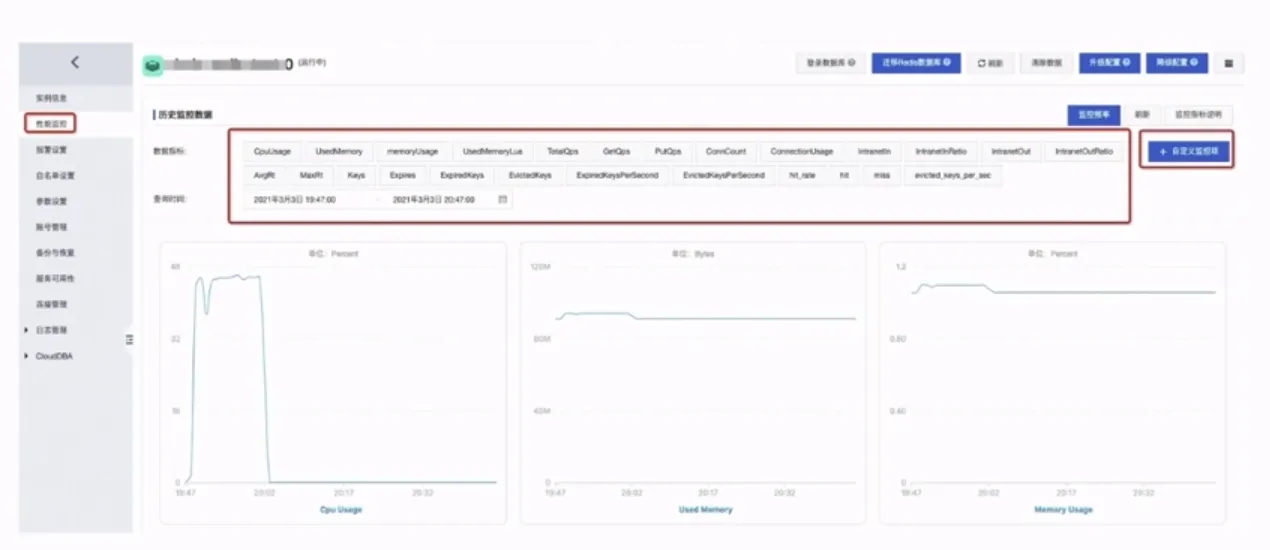Select the IntranetIn metric
1270x550 pixels.
874,151
